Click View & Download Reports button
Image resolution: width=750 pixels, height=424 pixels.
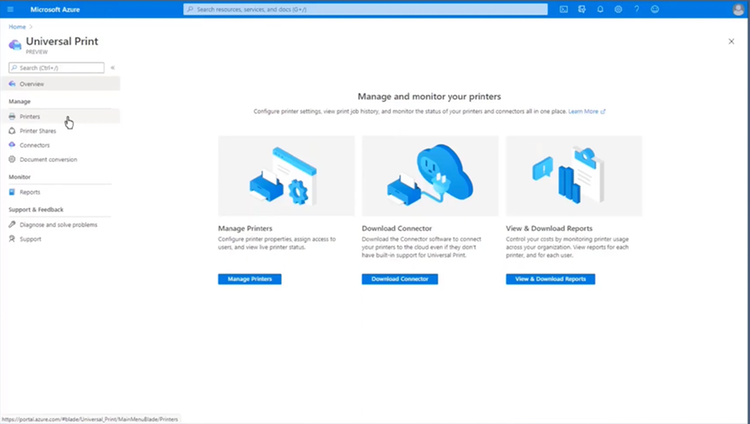pyautogui.click(x=551, y=279)
